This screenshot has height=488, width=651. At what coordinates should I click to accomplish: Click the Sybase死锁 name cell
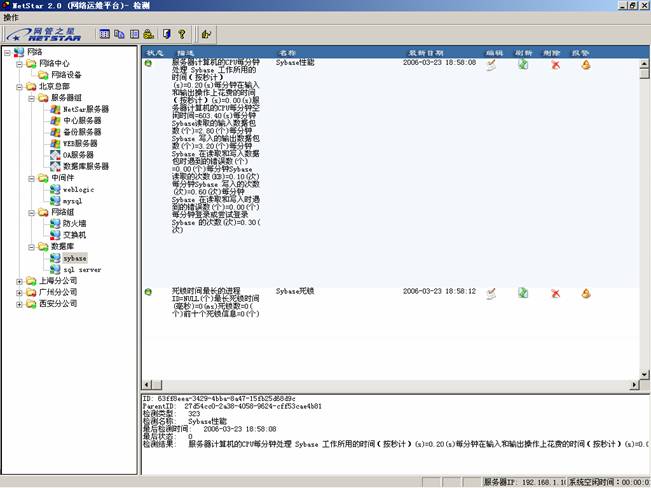[295, 291]
